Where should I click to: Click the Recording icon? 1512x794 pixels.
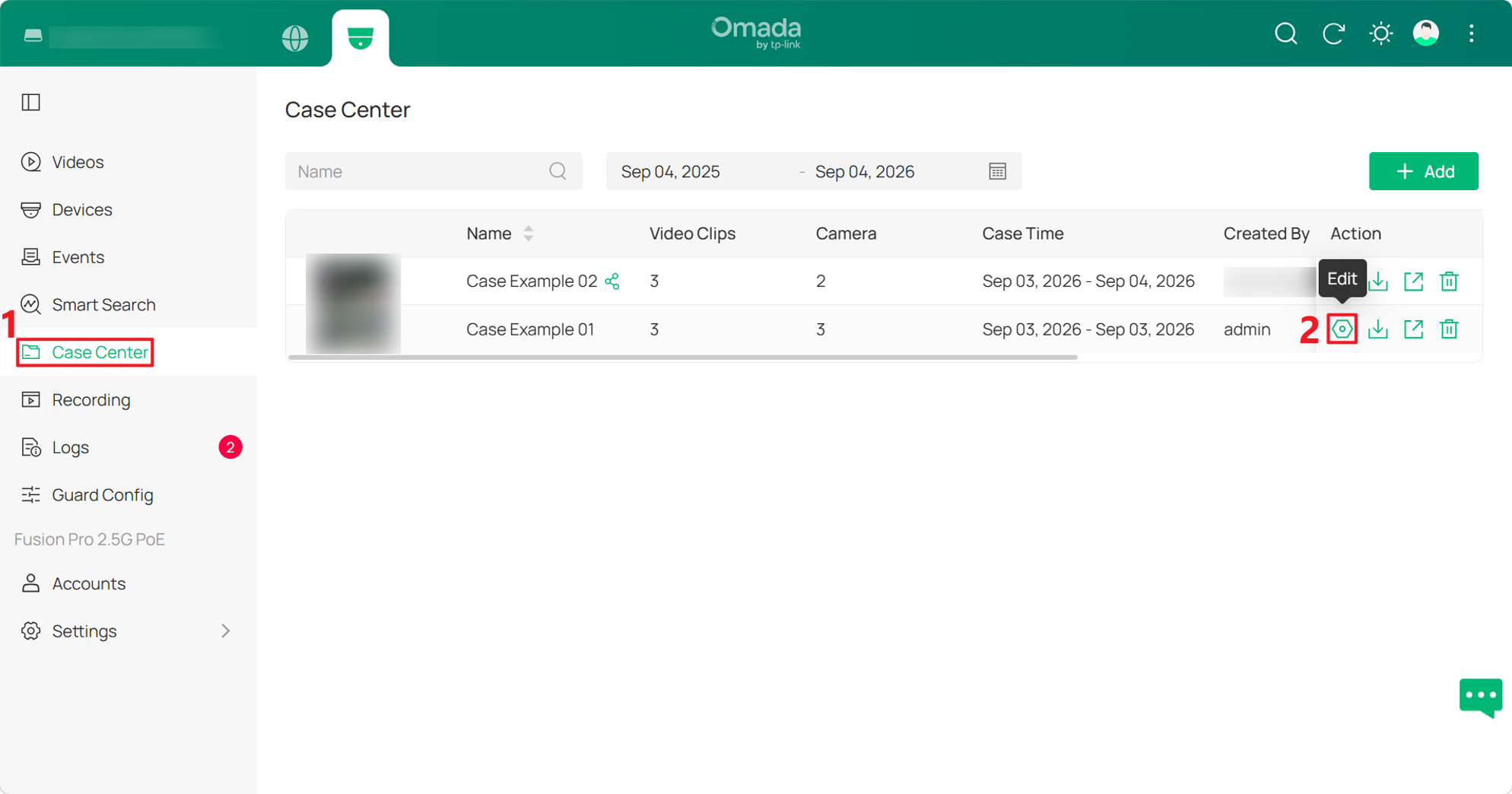[x=30, y=399]
